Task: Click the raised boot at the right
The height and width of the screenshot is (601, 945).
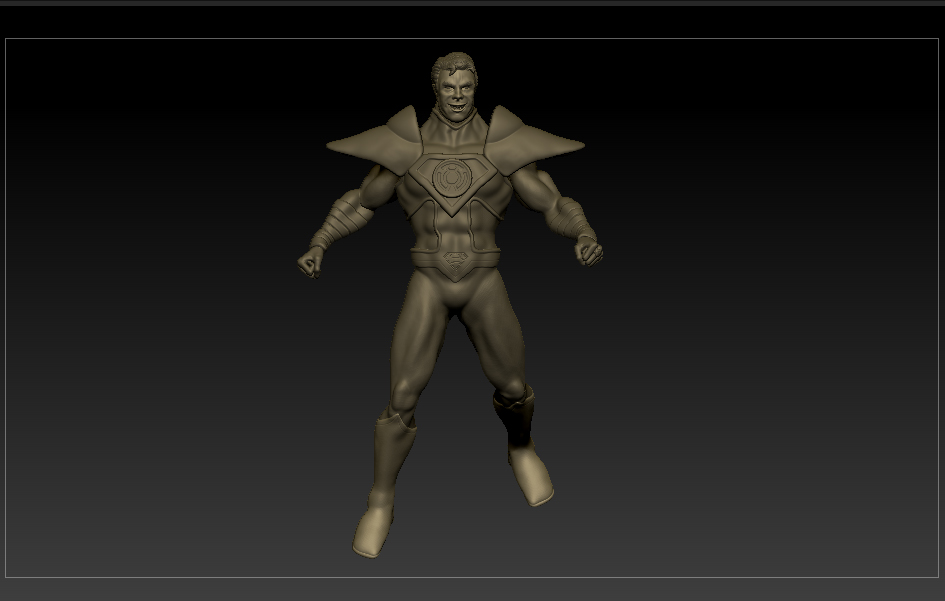Action: 522,445
